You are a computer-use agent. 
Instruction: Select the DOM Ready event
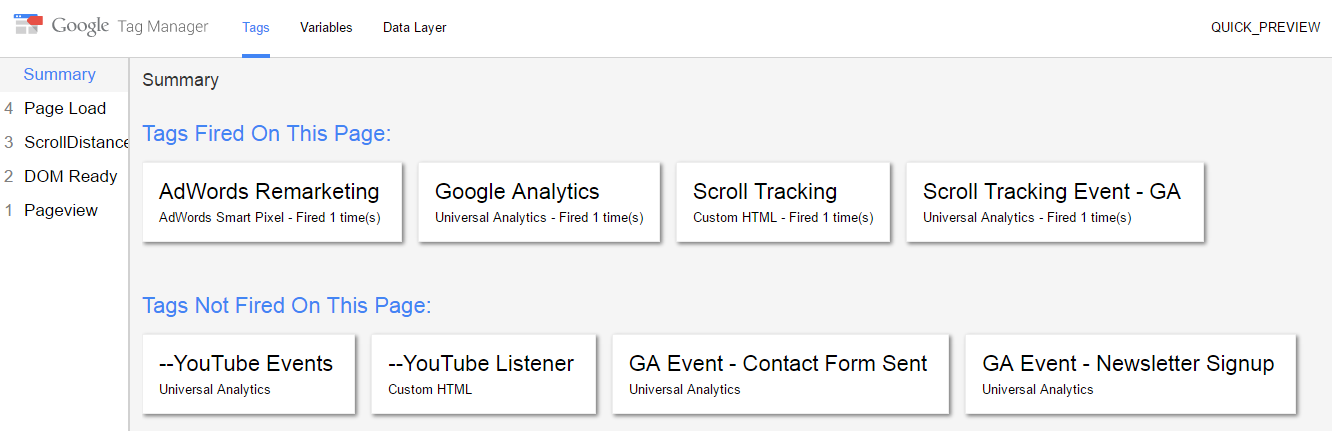click(x=70, y=177)
